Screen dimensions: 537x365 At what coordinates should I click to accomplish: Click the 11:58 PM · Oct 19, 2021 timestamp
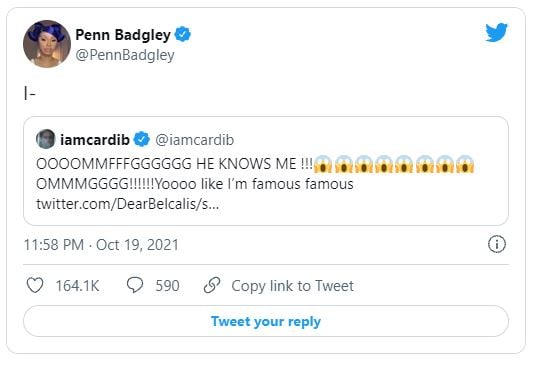pos(101,245)
